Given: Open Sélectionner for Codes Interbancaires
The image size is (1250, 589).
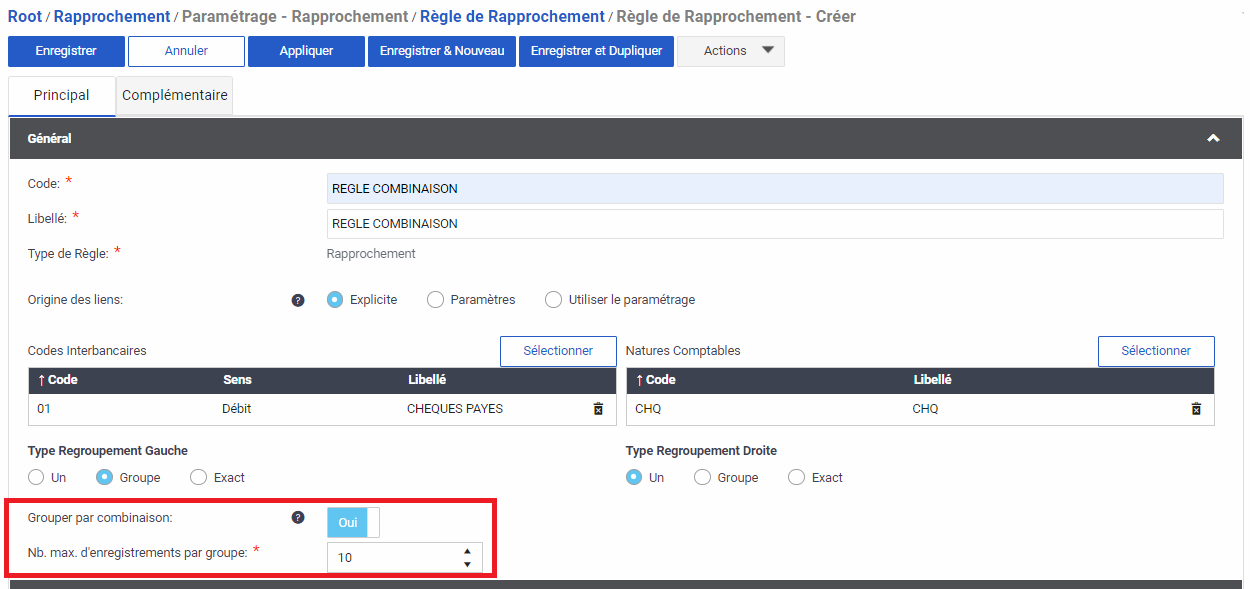Looking at the screenshot, I should 558,351.
